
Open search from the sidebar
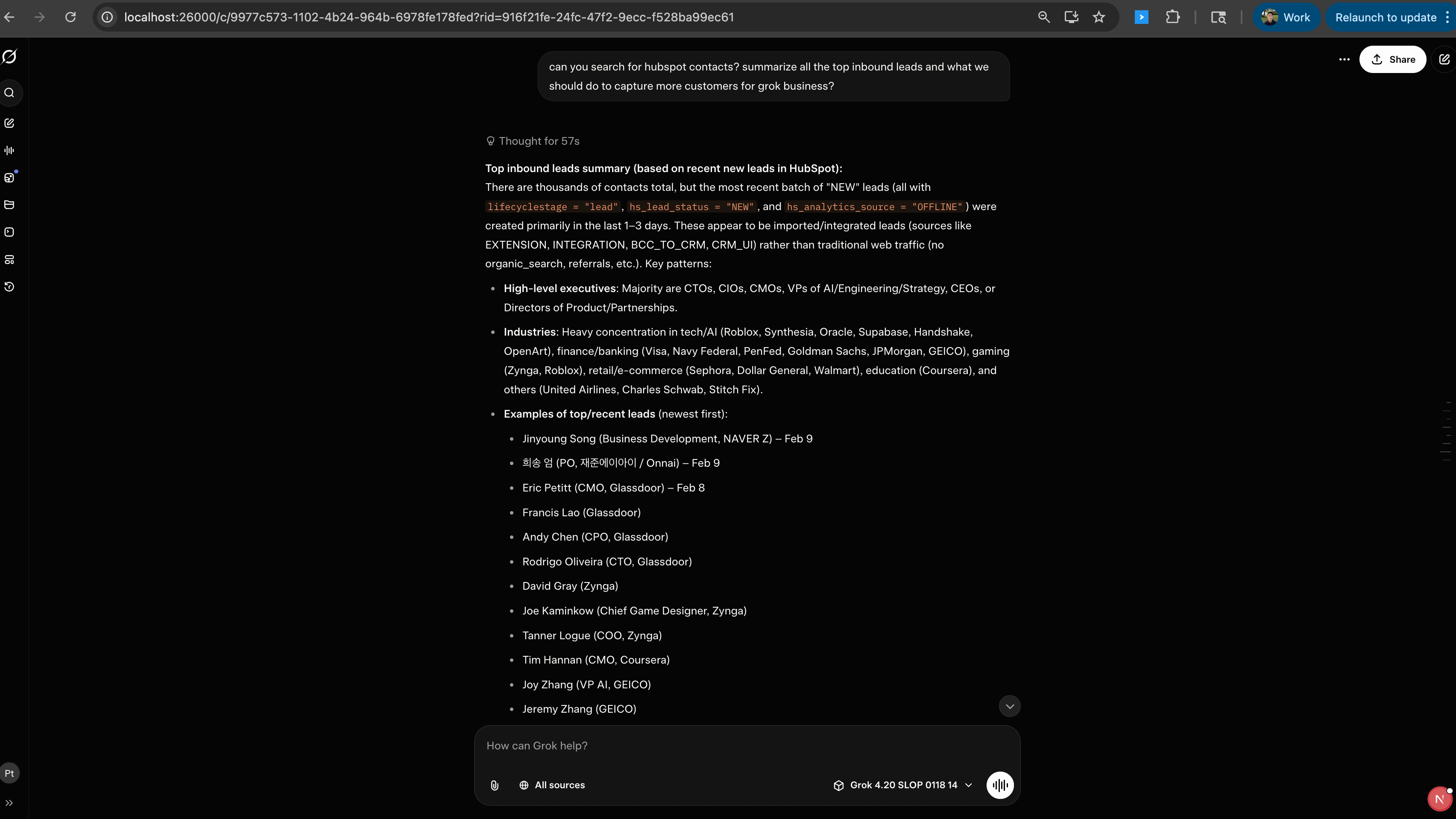[9, 93]
